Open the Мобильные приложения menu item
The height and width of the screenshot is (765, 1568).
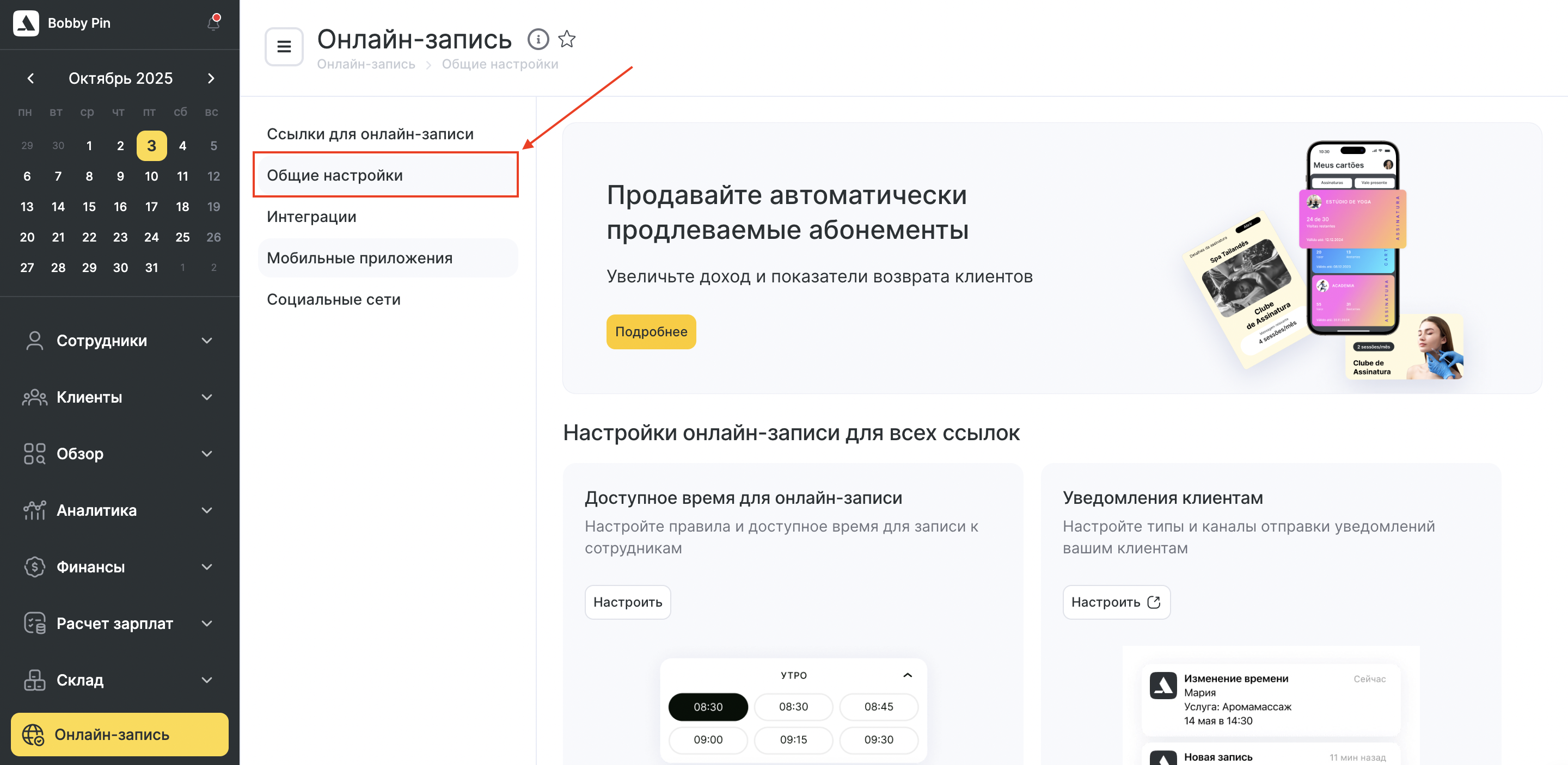(359, 258)
